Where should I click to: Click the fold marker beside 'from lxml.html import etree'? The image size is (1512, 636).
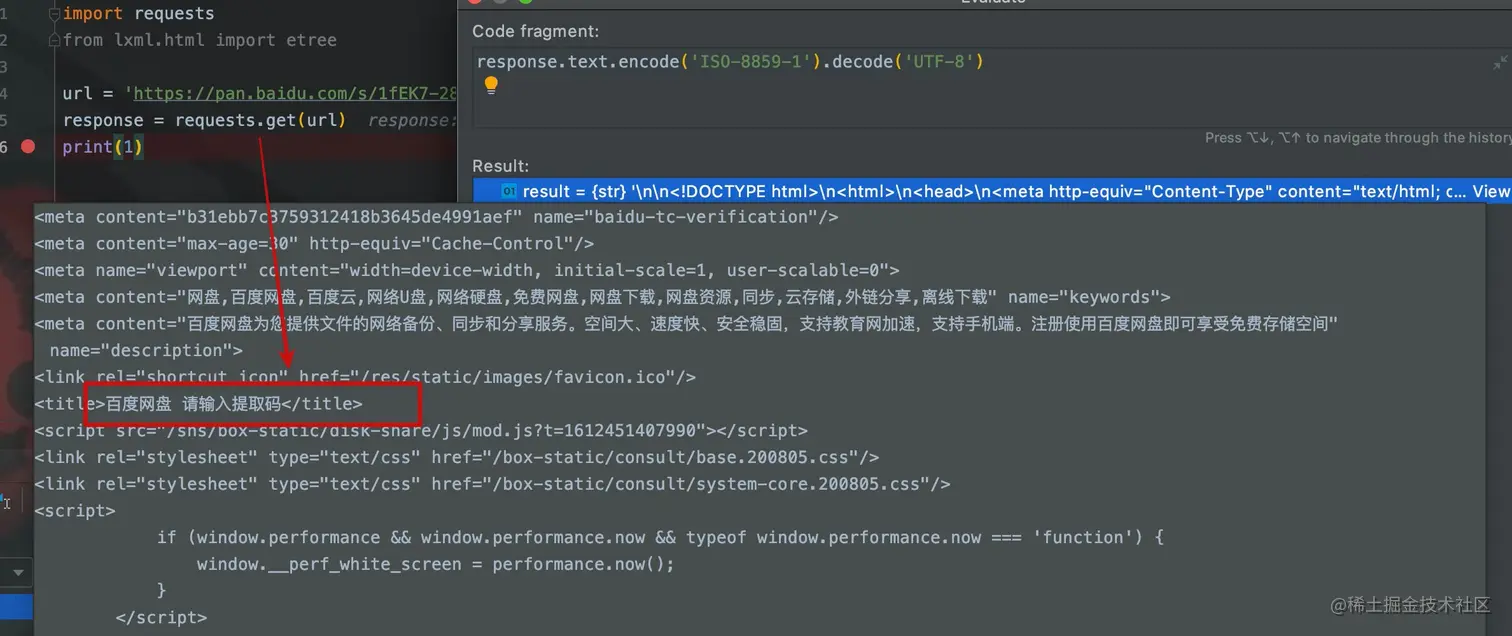click(x=54, y=40)
